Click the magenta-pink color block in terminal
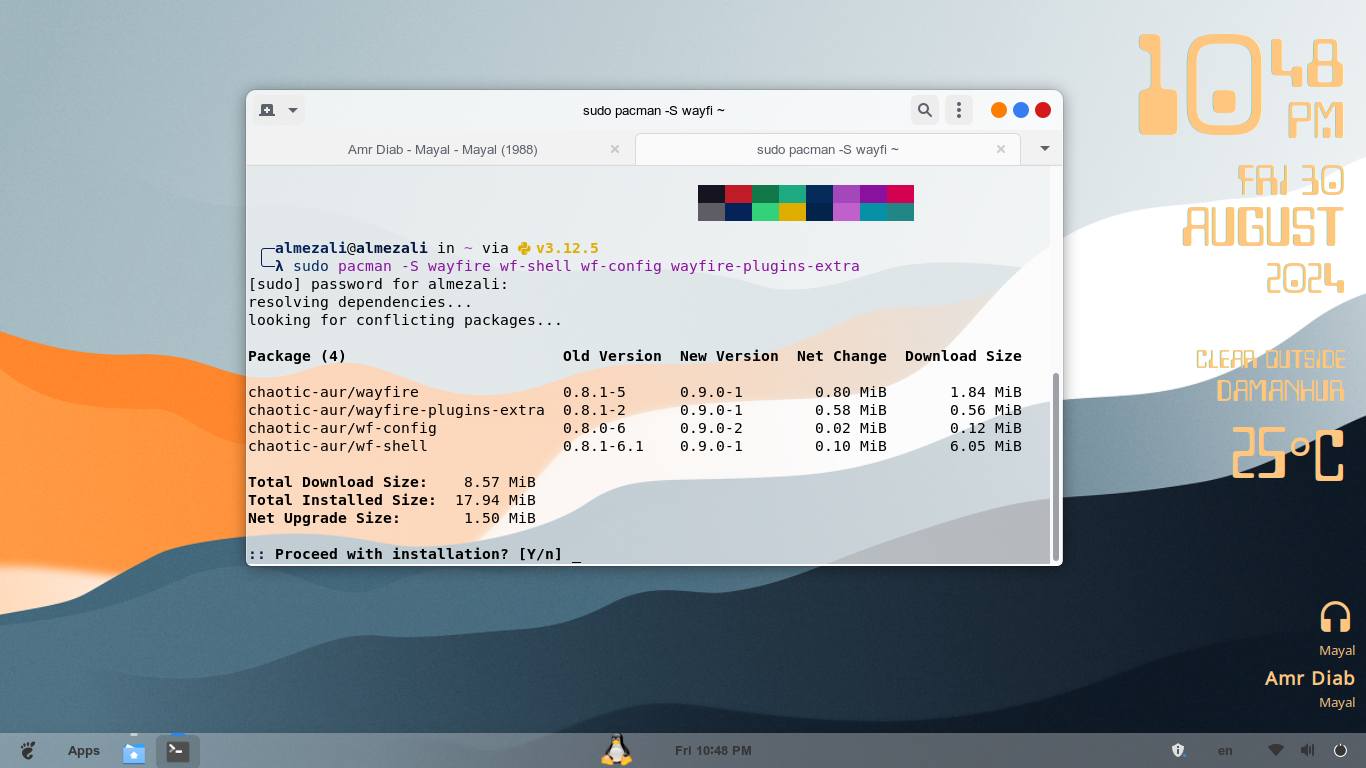The image size is (1366, 768). click(900, 194)
